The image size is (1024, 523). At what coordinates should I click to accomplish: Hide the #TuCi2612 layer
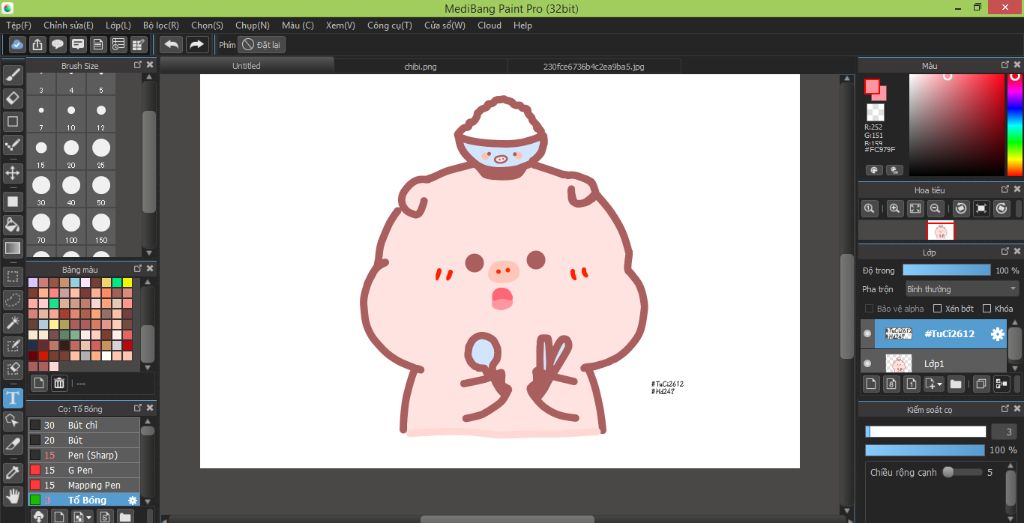867,334
